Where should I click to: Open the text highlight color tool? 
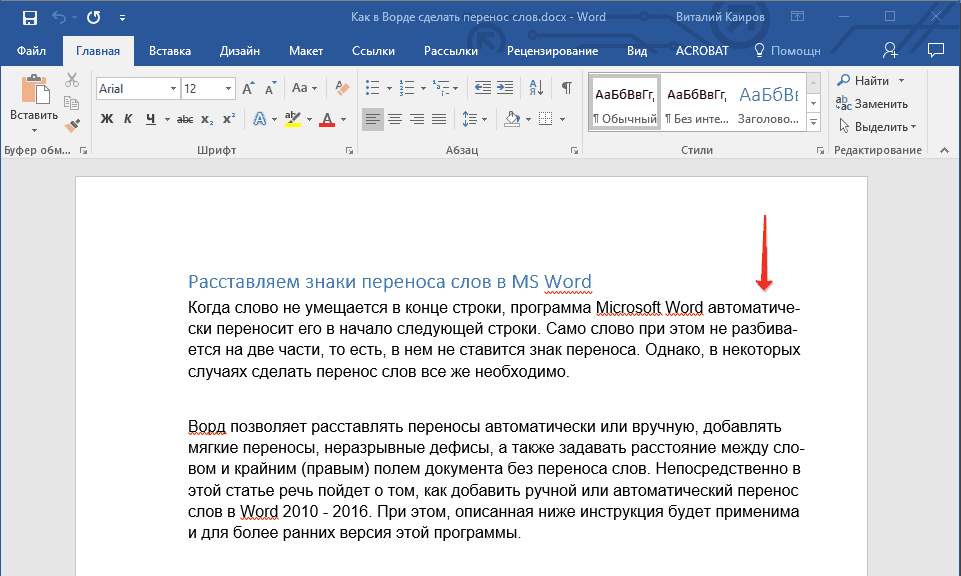(291, 117)
